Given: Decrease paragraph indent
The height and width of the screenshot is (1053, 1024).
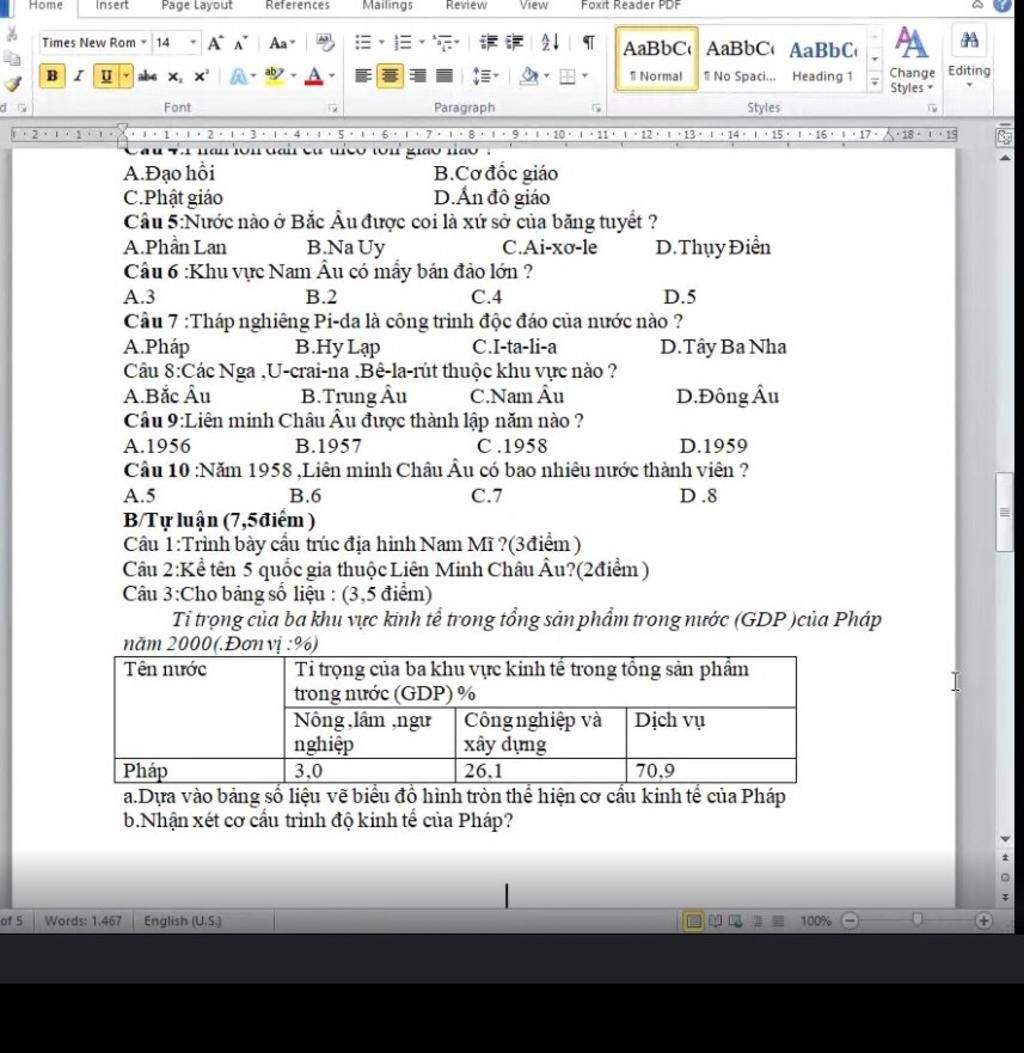Looking at the screenshot, I should (x=488, y=43).
